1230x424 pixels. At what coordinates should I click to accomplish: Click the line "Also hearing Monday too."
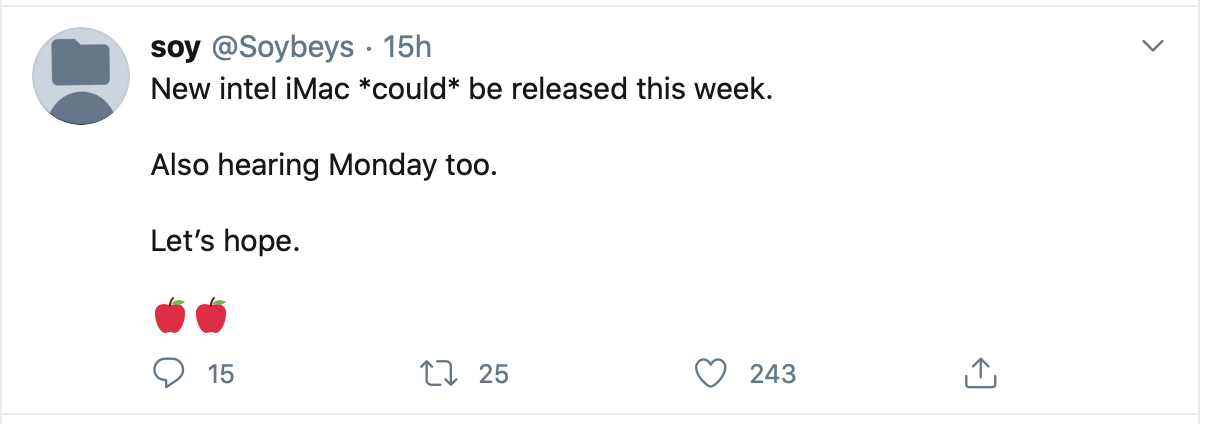tap(323, 164)
